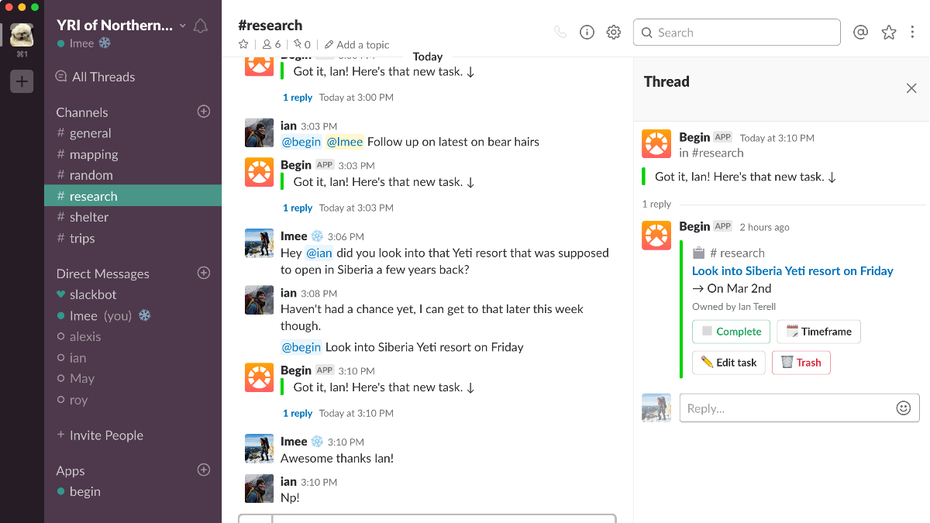Screen dimensions: 930x523
Task: Click the Today date divider label
Action: coord(428,57)
